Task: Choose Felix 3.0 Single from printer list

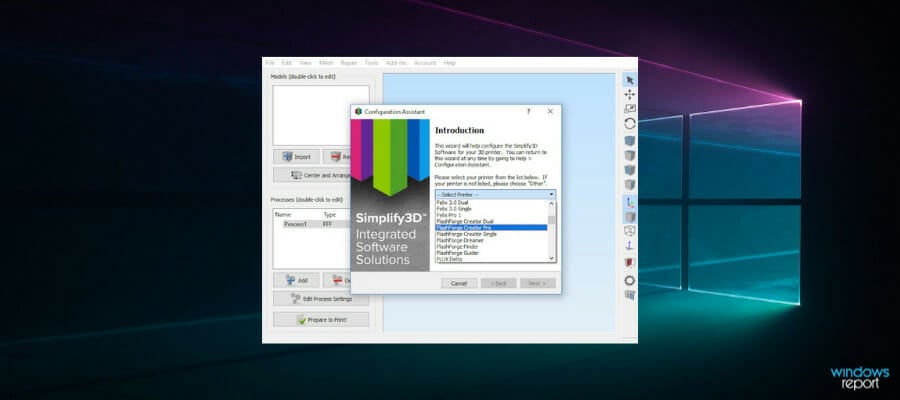Action: [x=491, y=209]
